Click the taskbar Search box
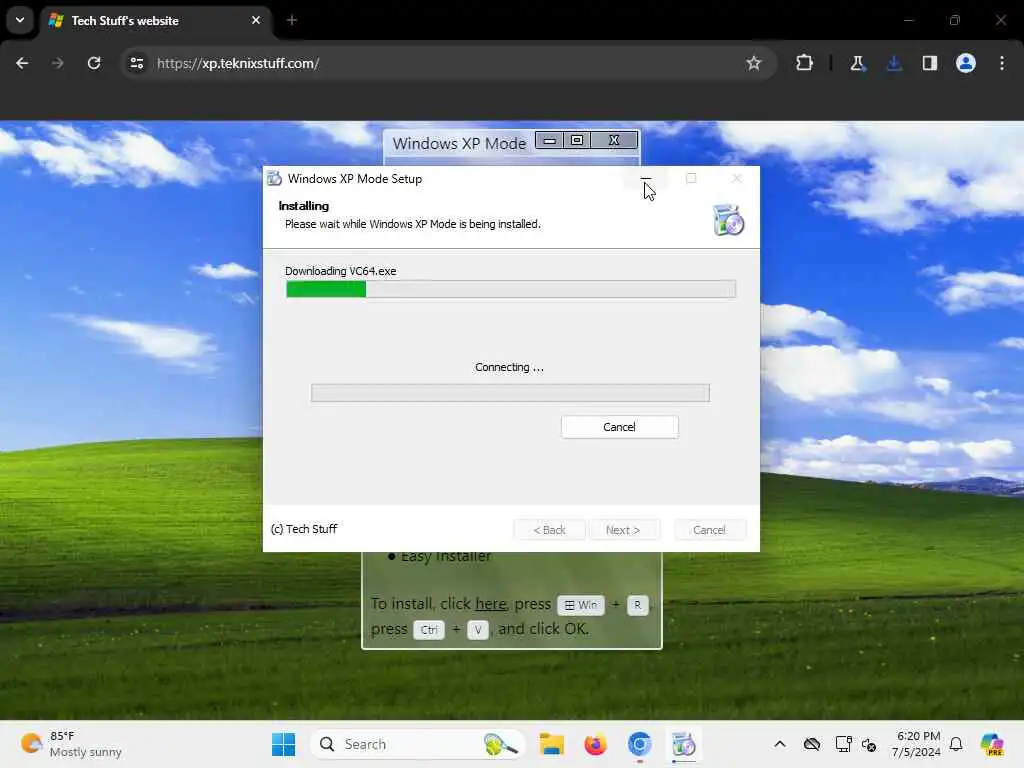The height and width of the screenshot is (768, 1024). (418, 744)
